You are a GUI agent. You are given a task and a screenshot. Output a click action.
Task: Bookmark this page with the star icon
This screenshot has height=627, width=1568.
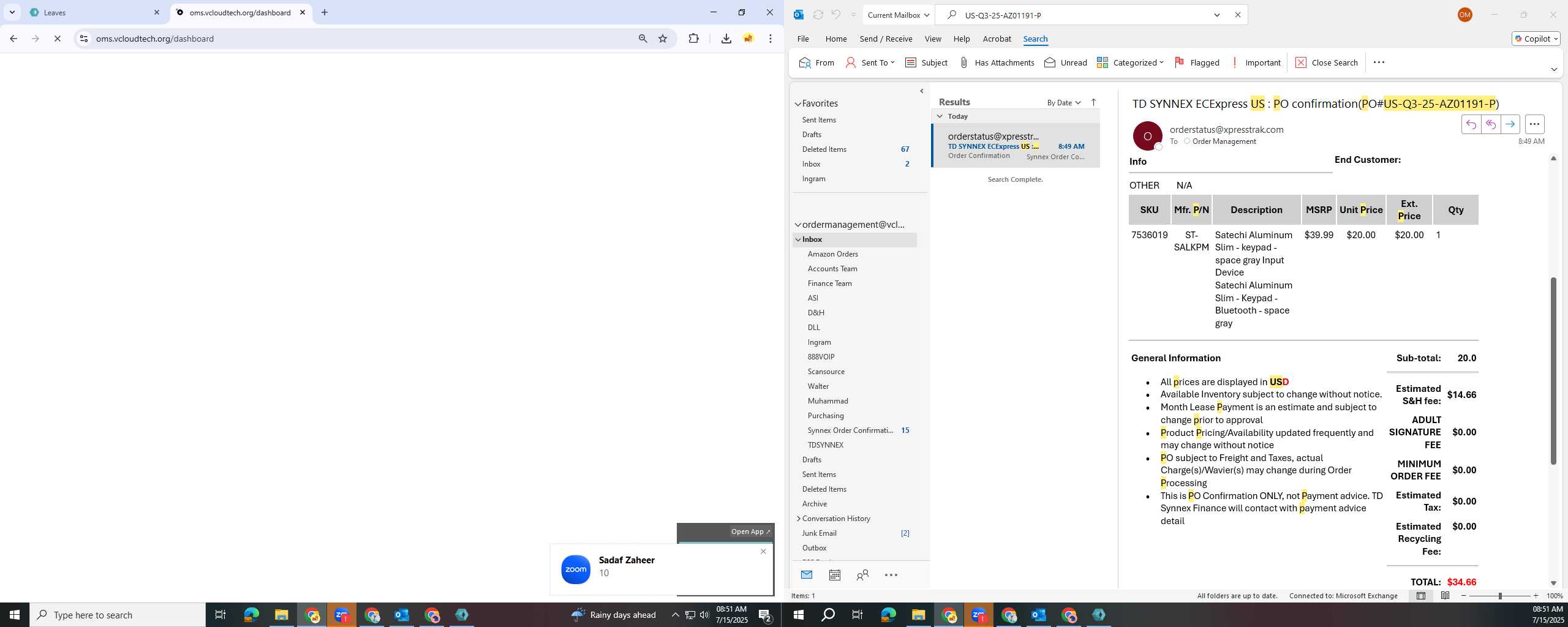click(663, 39)
